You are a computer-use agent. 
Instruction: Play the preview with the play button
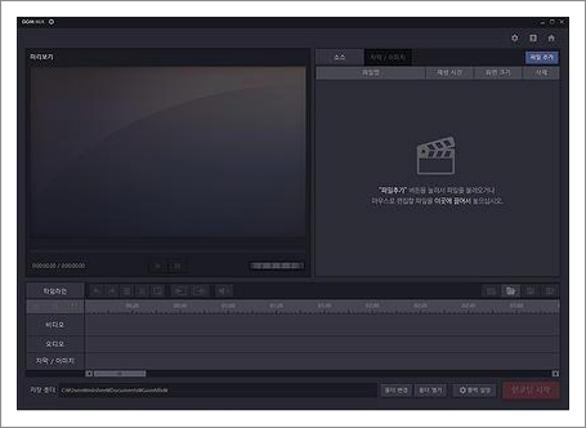point(158,266)
